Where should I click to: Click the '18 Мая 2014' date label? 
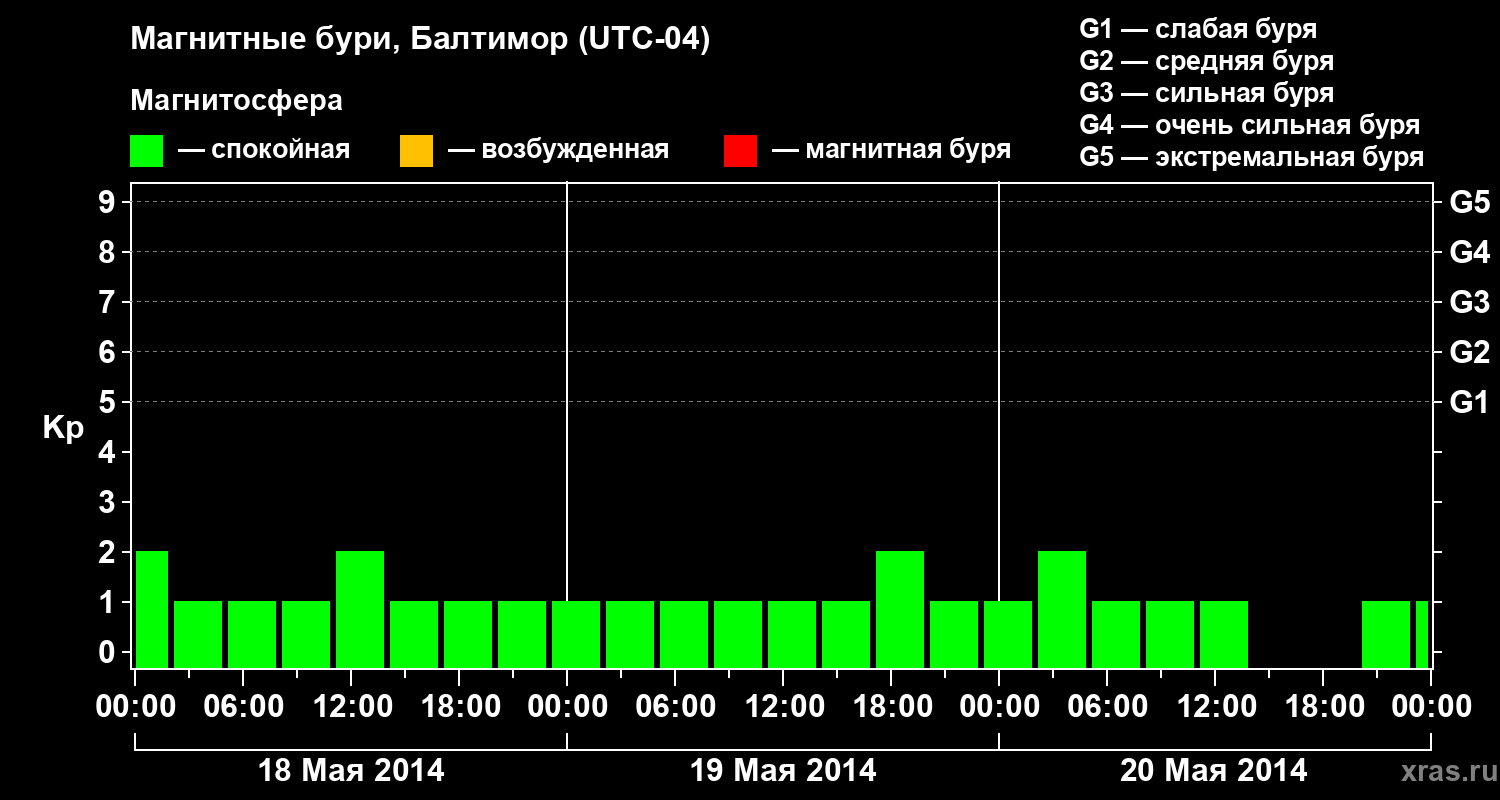click(351, 770)
